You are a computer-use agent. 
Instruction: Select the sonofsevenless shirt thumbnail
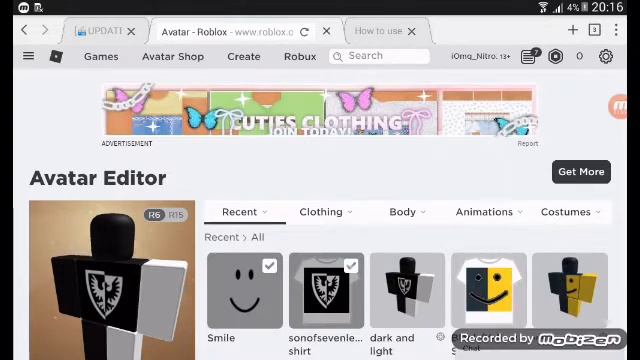[x=326, y=291]
